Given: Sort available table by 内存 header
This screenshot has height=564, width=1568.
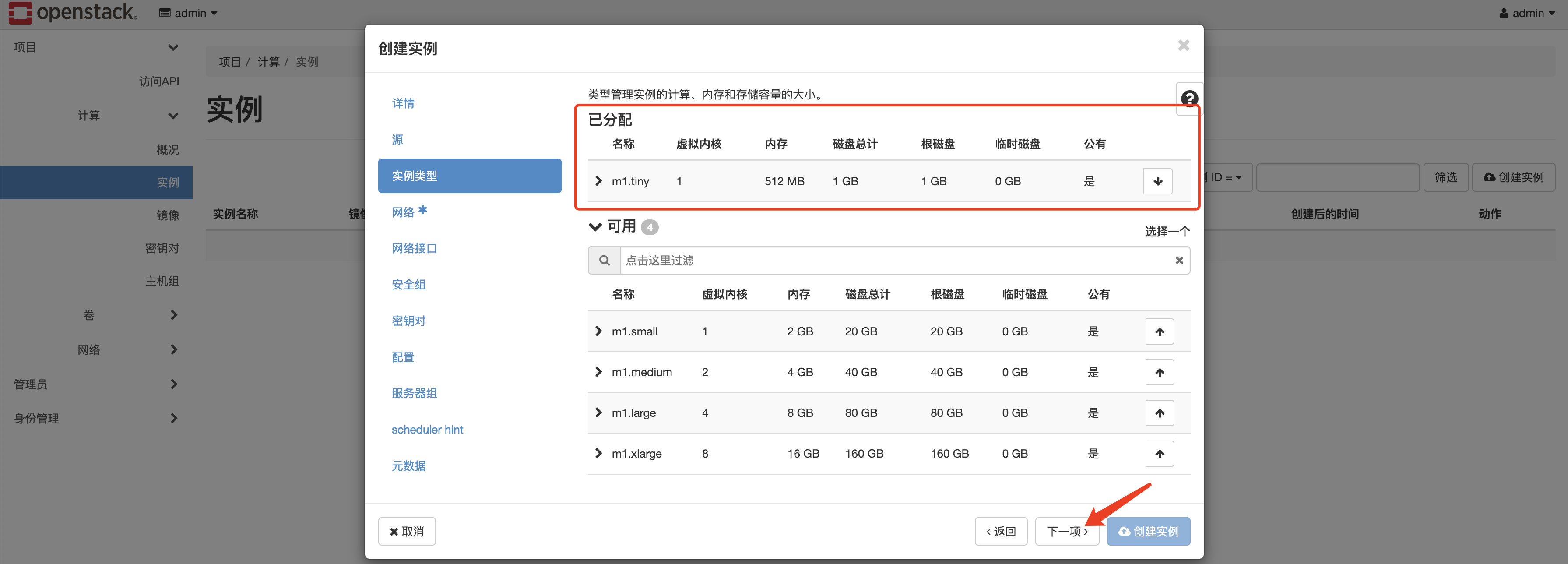Looking at the screenshot, I should click(x=798, y=294).
